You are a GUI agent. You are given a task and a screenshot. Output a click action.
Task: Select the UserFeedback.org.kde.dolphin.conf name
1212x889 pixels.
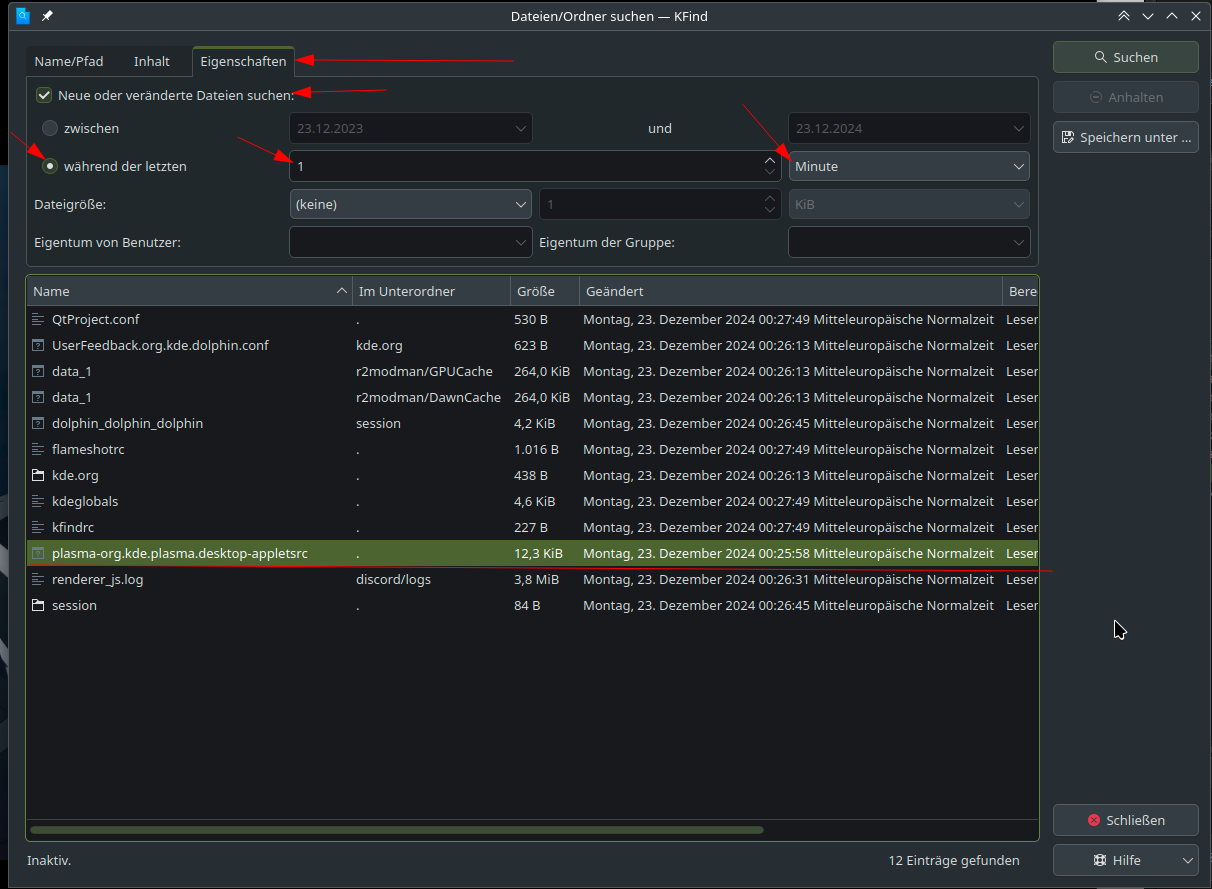[x=160, y=345]
